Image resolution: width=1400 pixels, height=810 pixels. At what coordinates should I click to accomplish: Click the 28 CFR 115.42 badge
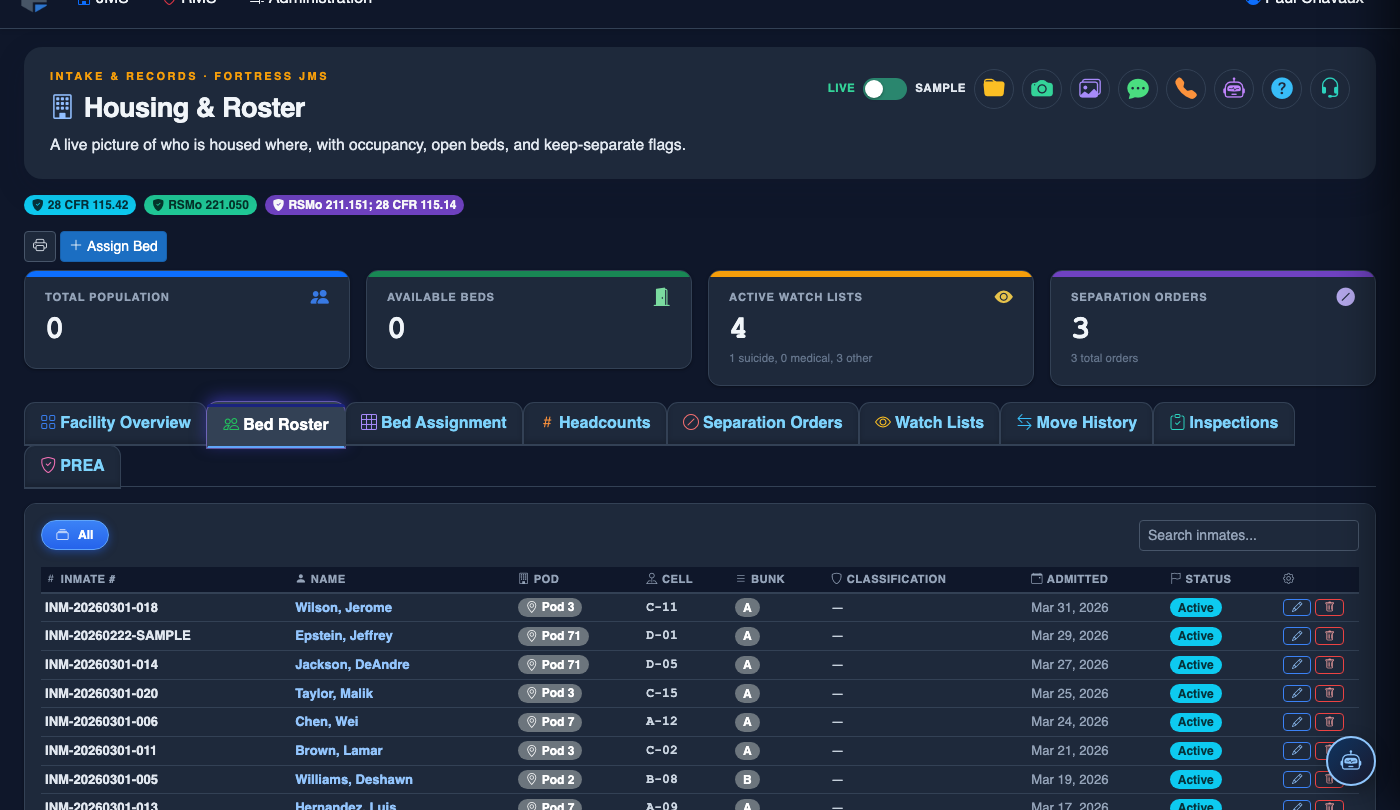(80, 205)
